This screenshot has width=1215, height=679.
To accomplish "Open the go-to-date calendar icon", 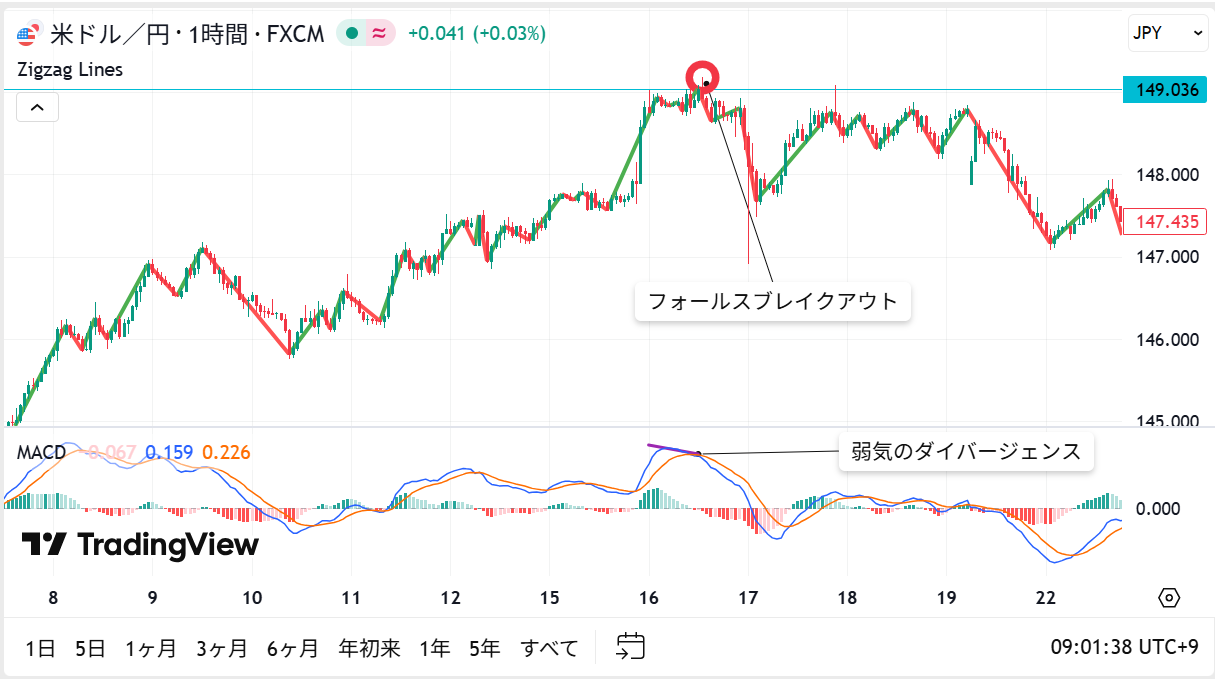I will click(x=629, y=648).
